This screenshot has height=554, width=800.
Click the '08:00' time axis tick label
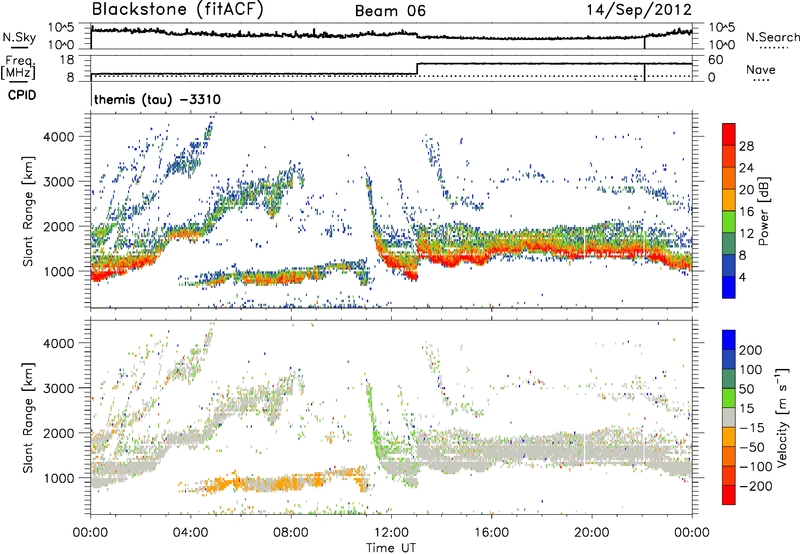pos(291,533)
